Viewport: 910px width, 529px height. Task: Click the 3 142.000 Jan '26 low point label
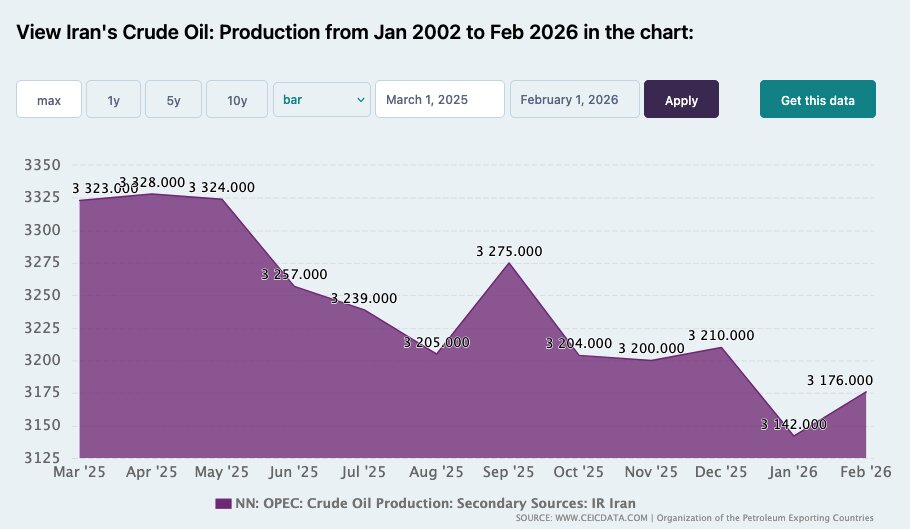[x=793, y=424]
